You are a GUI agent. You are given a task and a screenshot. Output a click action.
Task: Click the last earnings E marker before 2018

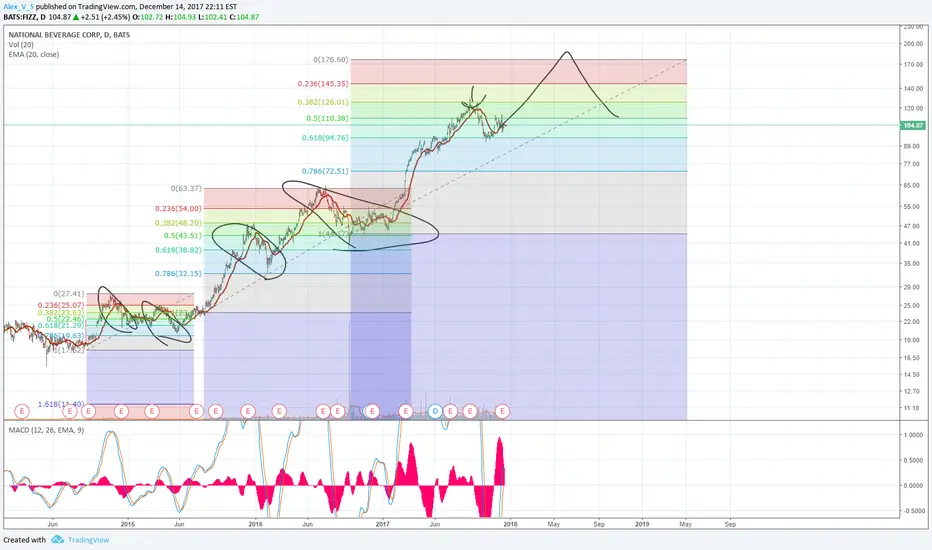click(502, 411)
